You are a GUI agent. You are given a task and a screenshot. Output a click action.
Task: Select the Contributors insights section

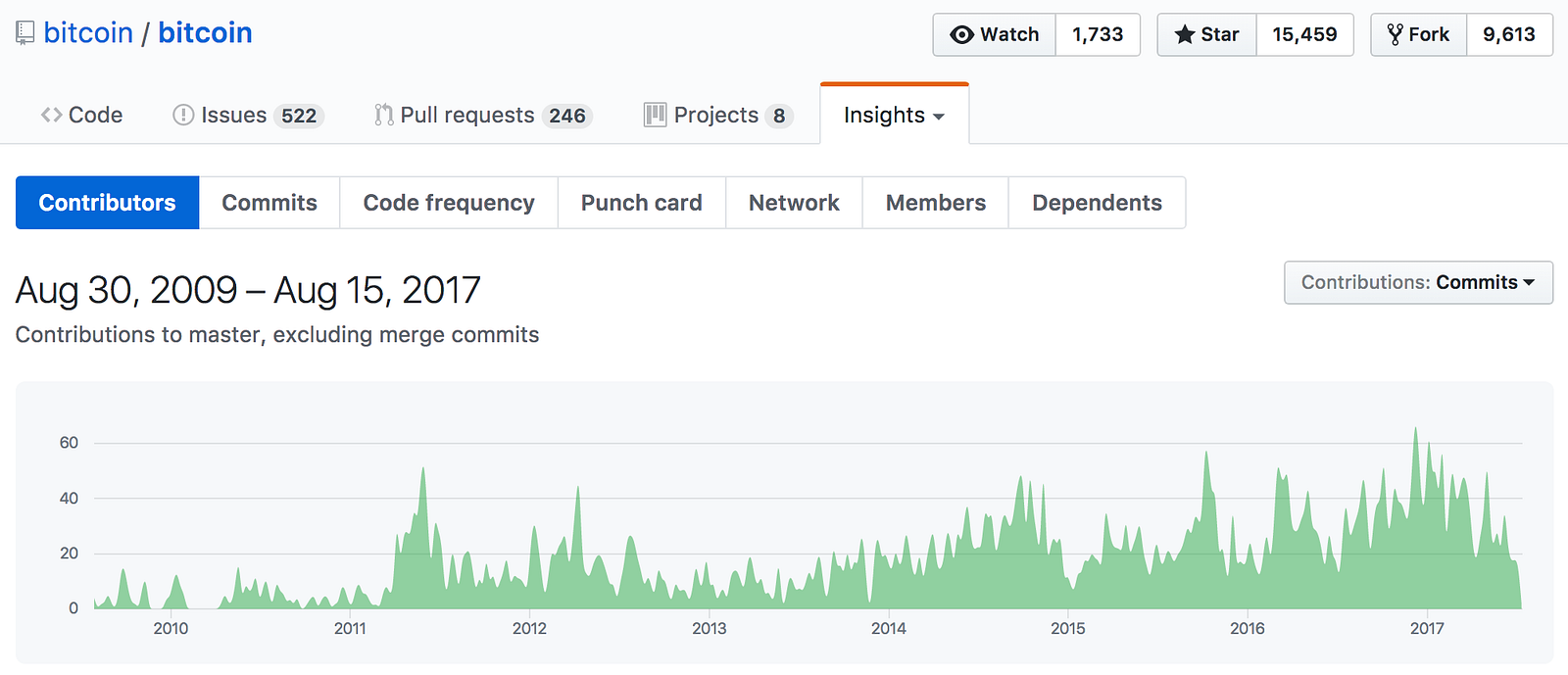108,203
